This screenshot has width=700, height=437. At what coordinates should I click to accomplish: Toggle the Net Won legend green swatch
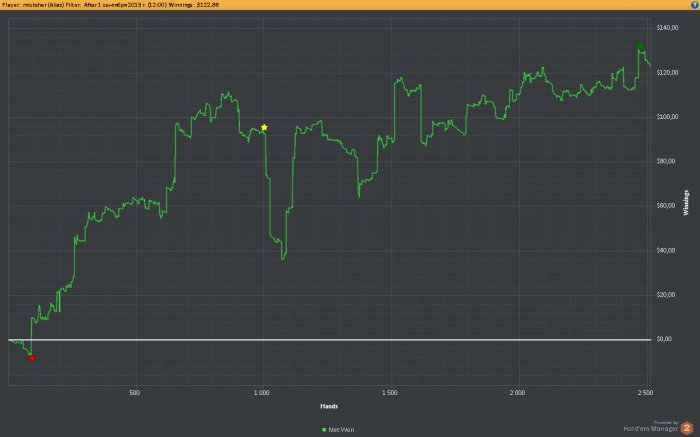324,429
